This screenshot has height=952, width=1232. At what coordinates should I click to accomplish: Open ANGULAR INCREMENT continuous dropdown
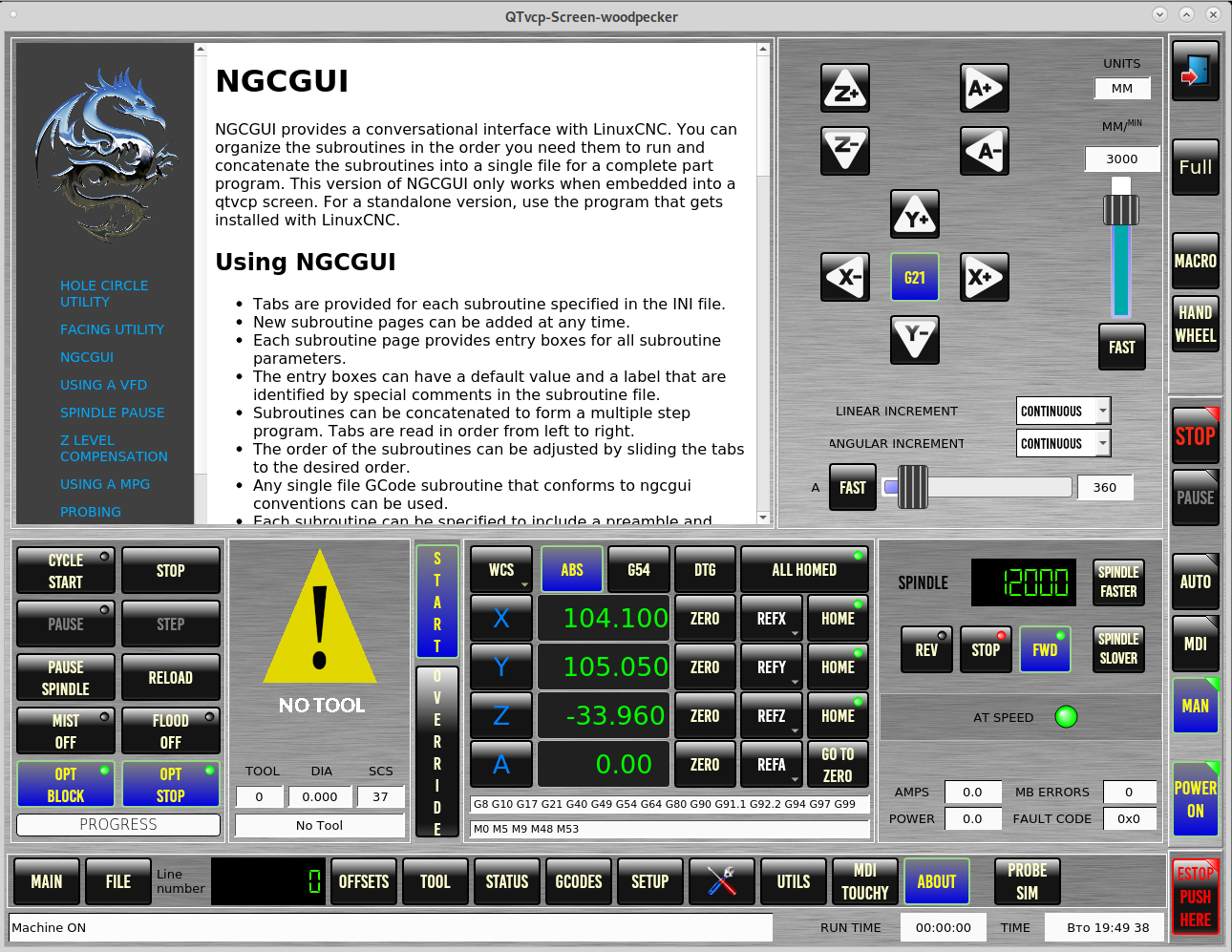tap(1063, 444)
